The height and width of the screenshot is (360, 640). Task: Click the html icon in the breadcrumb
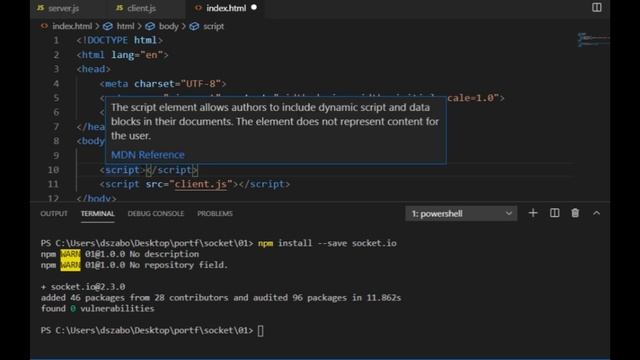coord(107,26)
